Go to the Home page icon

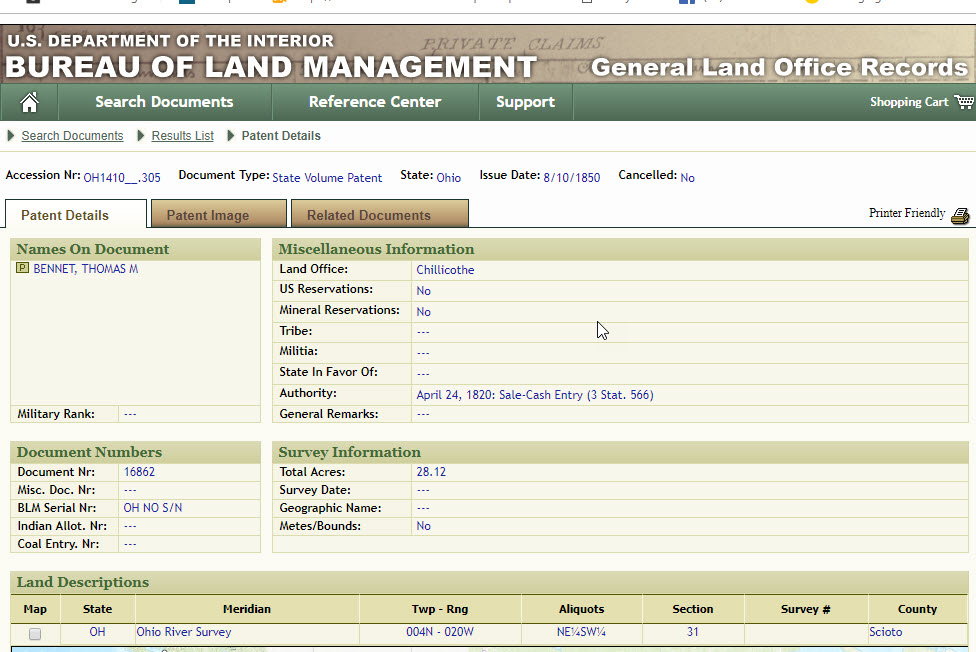(29, 102)
